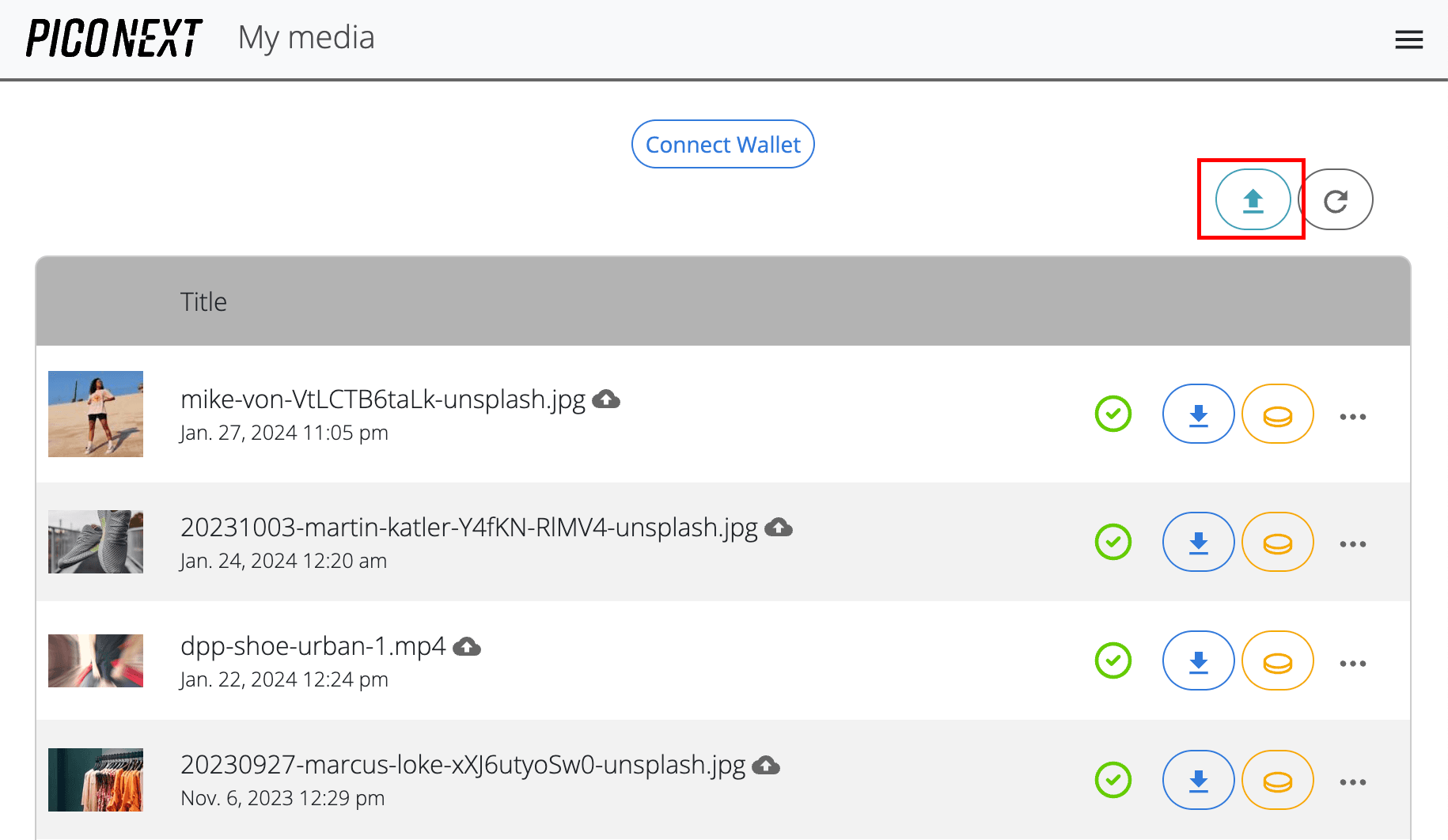Download 20230927-marcus-loke-xXJ6utyoSw0-unsplash.jpg
The height and width of the screenshot is (840, 1448).
click(x=1198, y=780)
